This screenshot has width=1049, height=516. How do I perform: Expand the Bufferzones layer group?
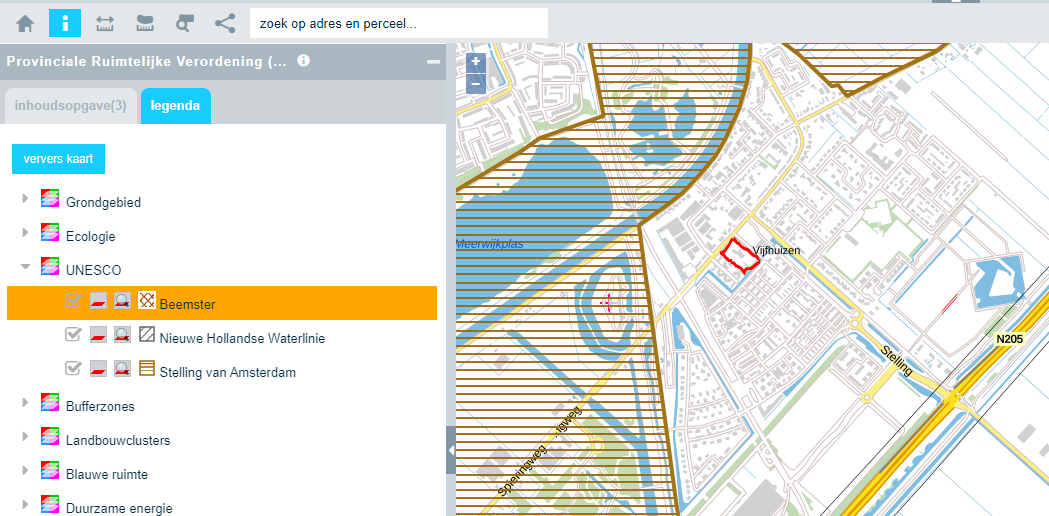(26, 404)
